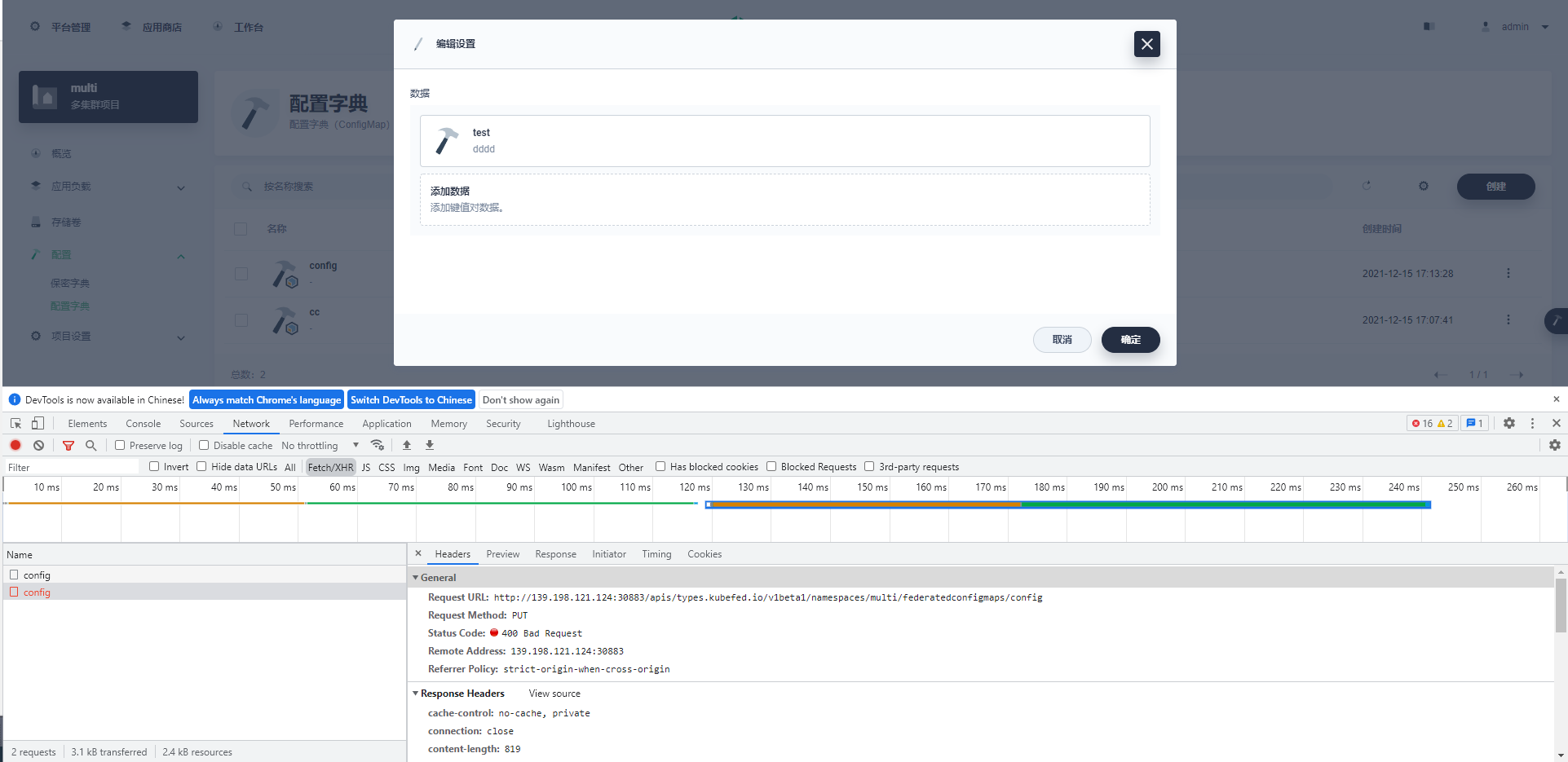Click the blue-bordered request bar in the timeline
Screen dimensions: 1568x762
pos(1068,505)
